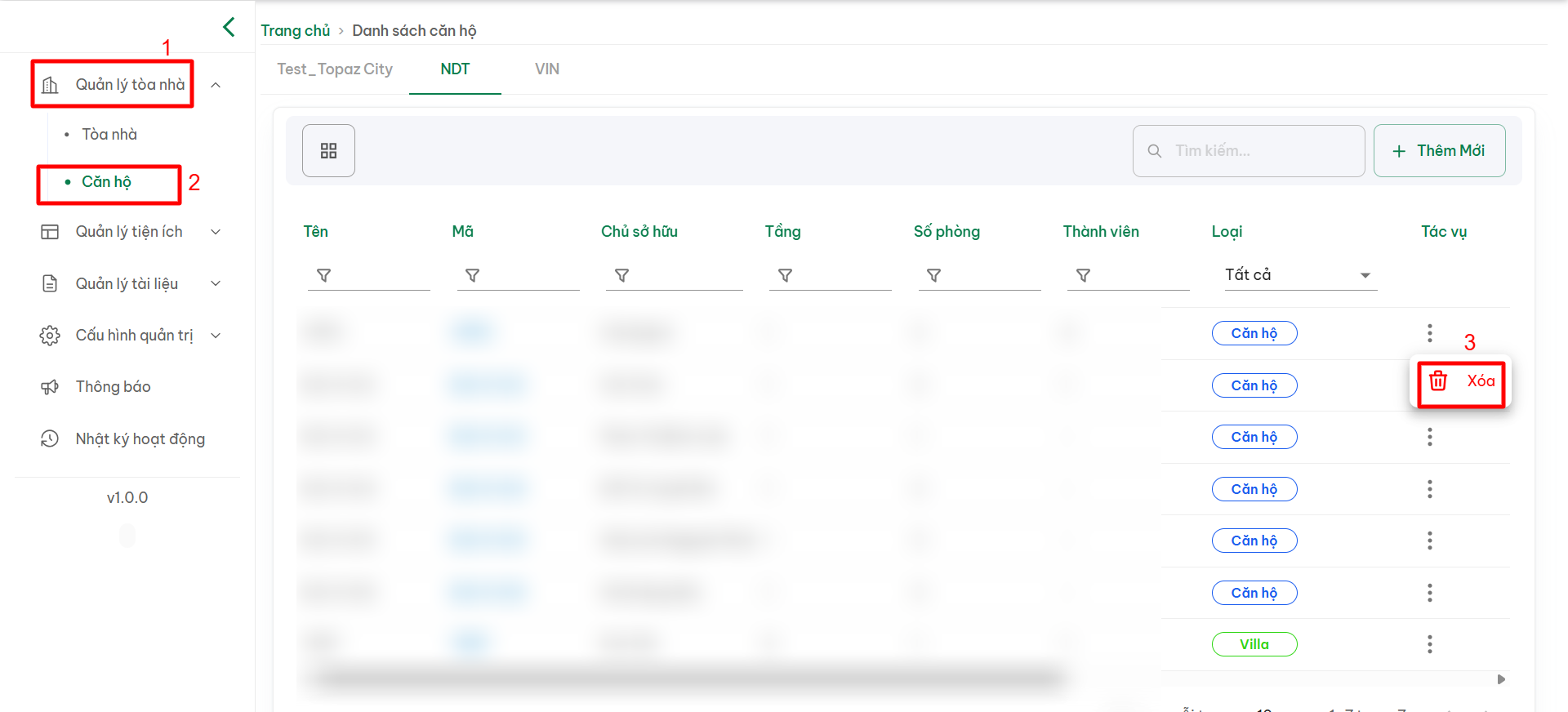The image size is (1568, 712).
Task: Click the Thêm Mới button
Action: click(x=1439, y=151)
